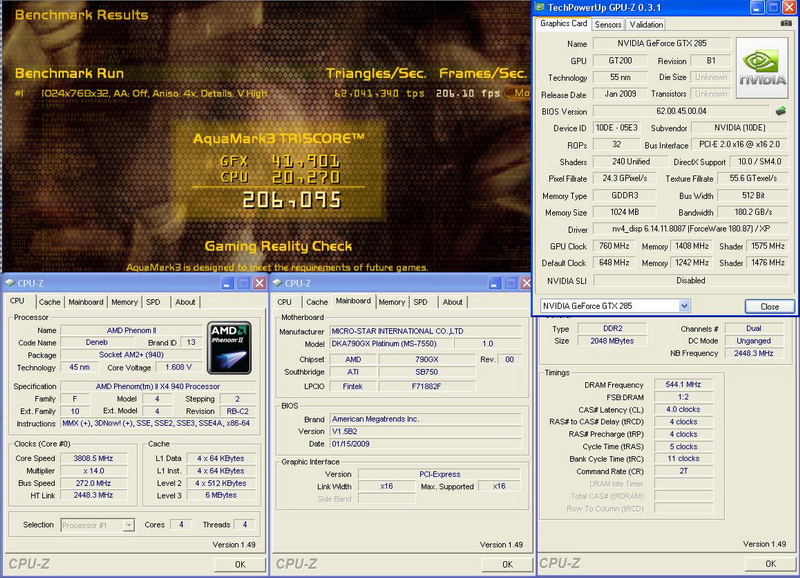
Task: Click the NVIDIA SLI field showing Disabled
Action: pos(691,280)
